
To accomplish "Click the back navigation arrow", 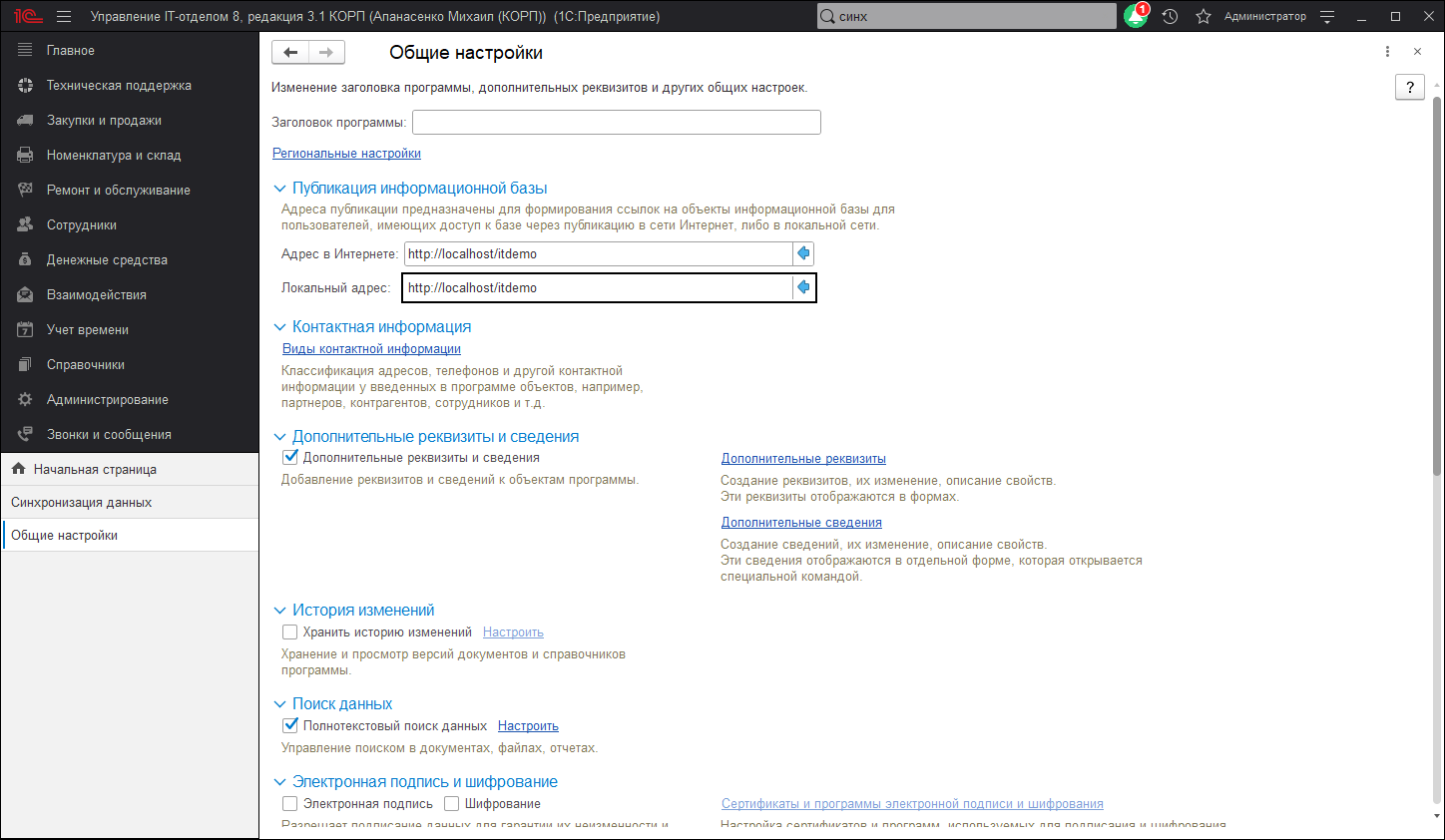I will pyautogui.click(x=290, y=53).
